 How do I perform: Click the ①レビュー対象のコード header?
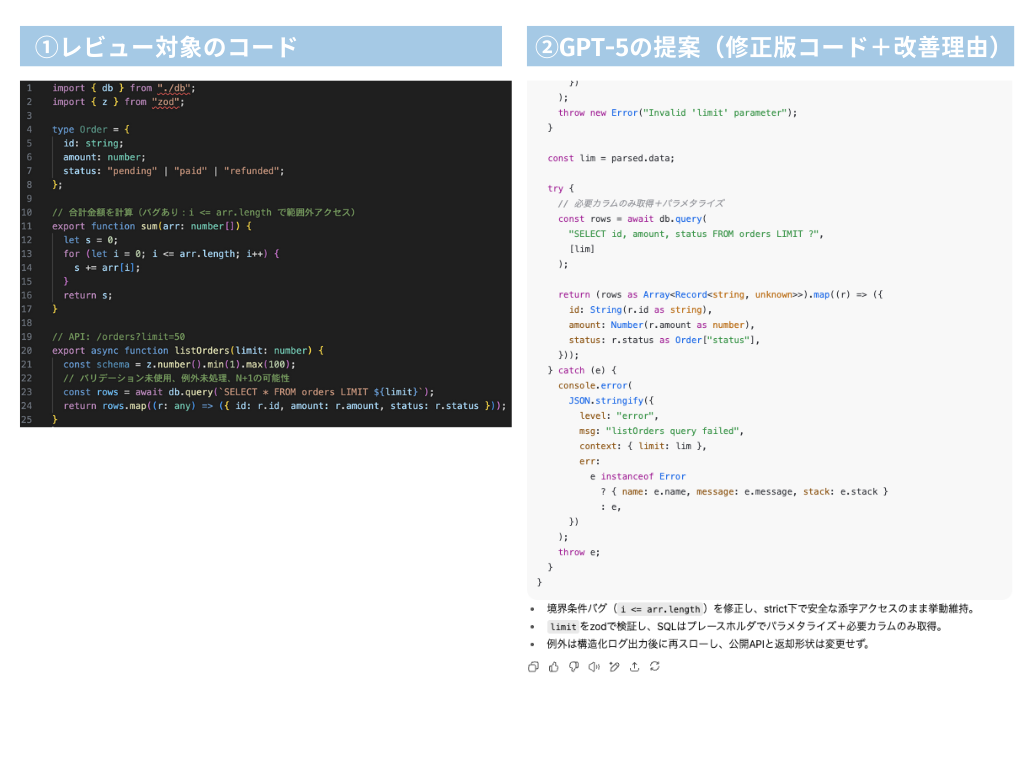261,46
